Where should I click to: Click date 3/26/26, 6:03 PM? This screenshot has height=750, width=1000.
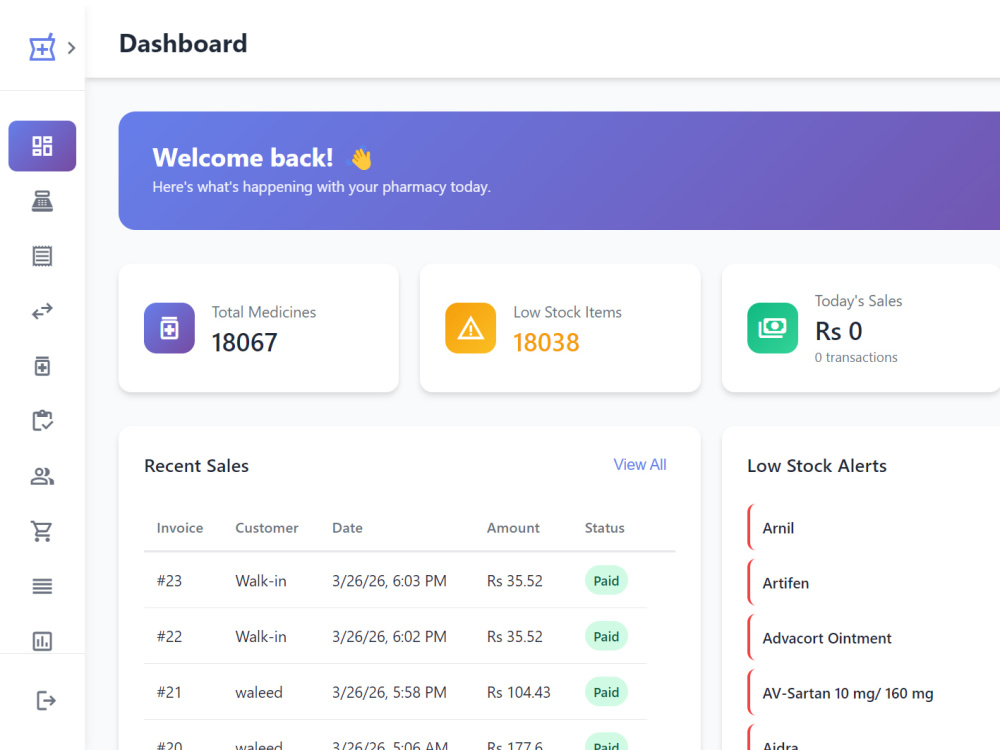[x=389, y=581]
